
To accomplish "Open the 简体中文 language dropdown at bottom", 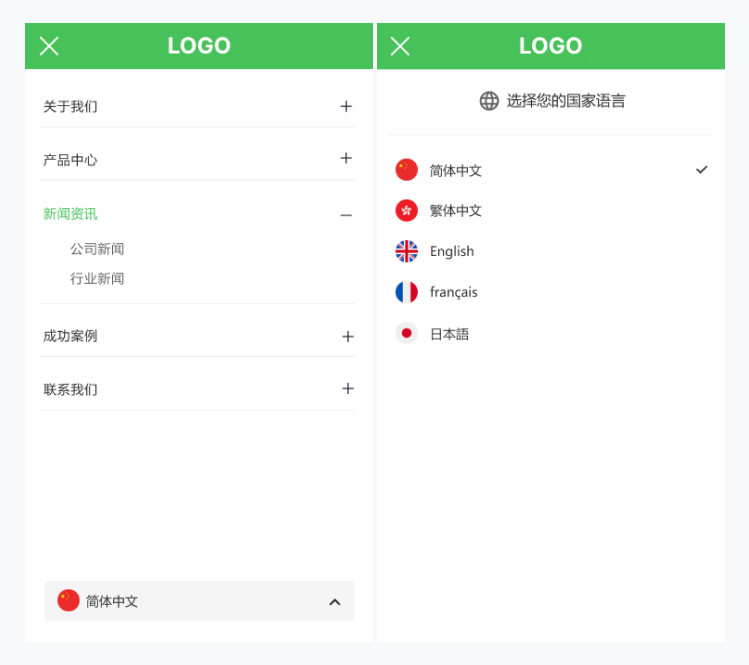I will point(199,601).
